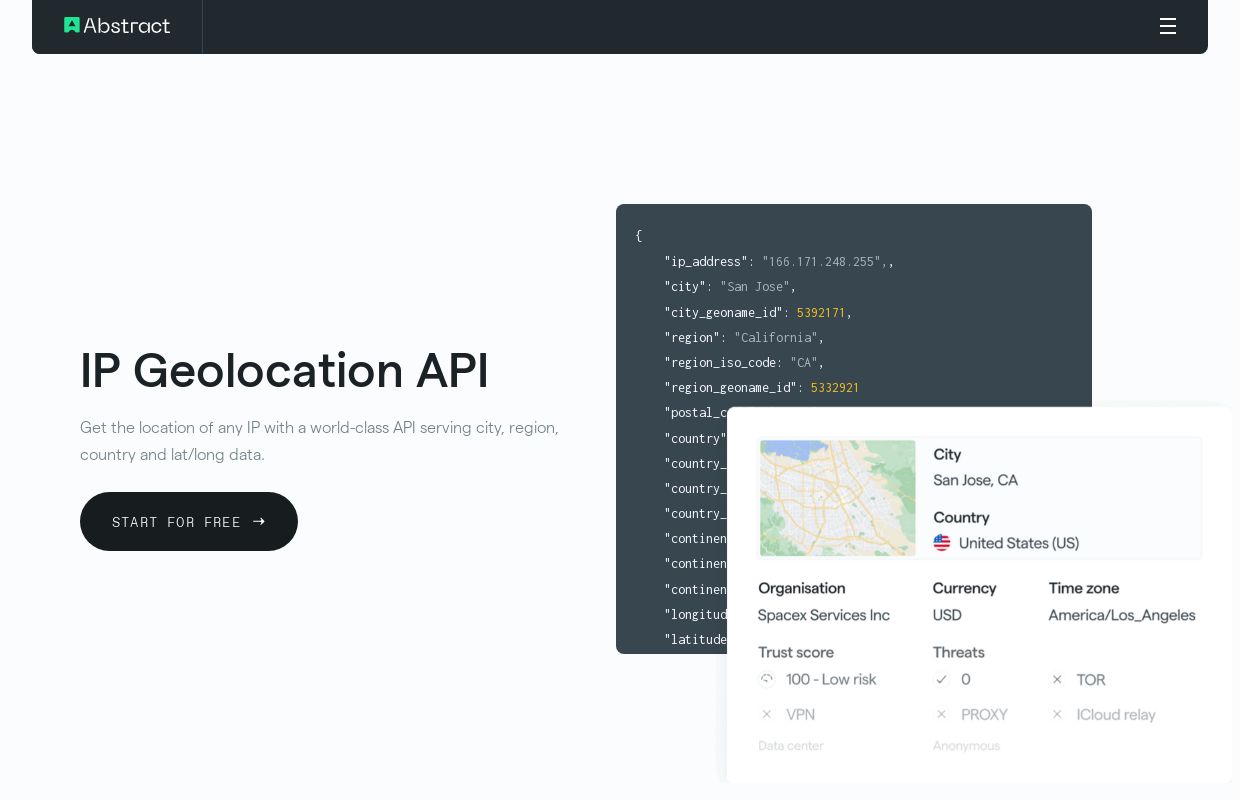Click the Anonymous label

[x=966, y=746]
